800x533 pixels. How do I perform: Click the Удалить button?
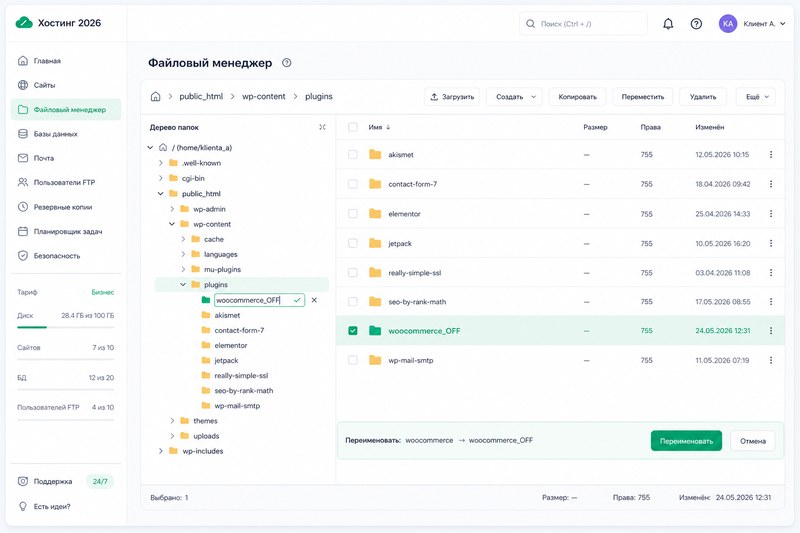pyautogui.click(x=703, y=97)
